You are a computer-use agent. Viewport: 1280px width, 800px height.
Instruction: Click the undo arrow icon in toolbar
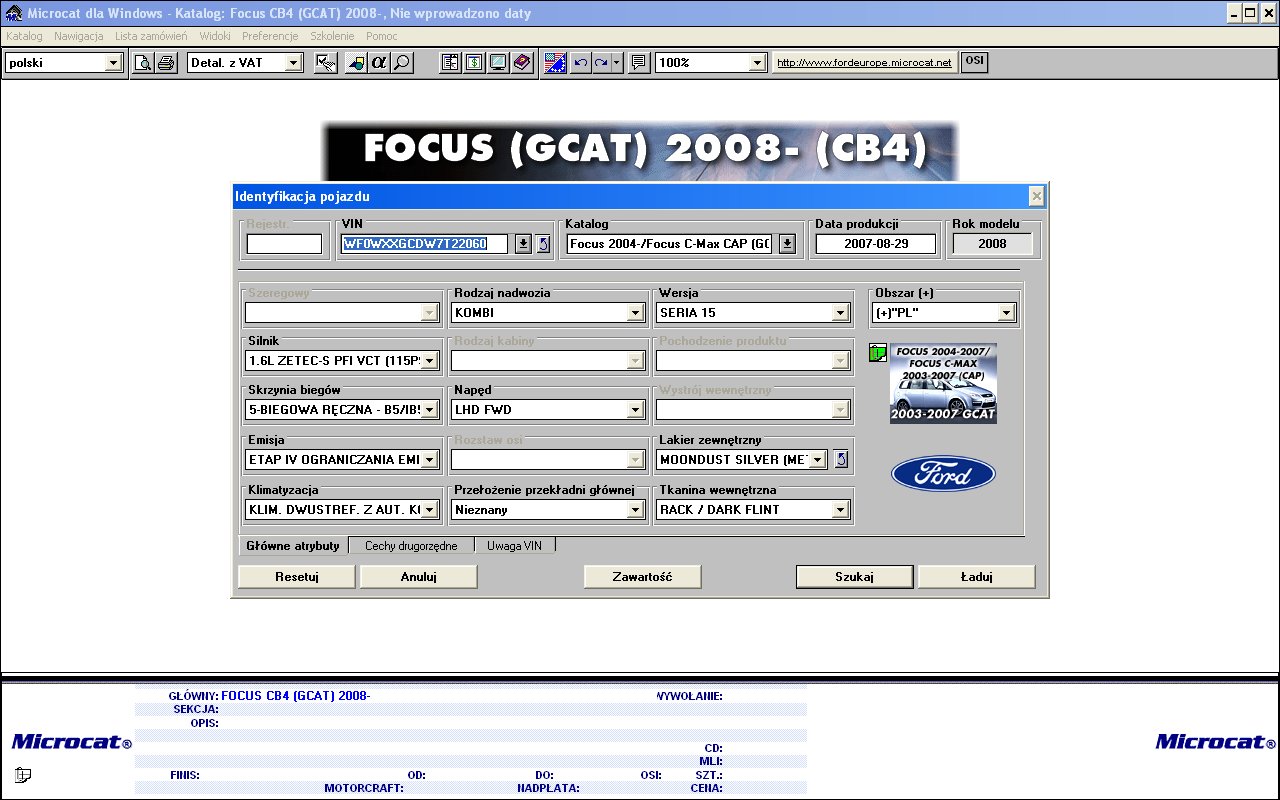(x=580, y=63)
